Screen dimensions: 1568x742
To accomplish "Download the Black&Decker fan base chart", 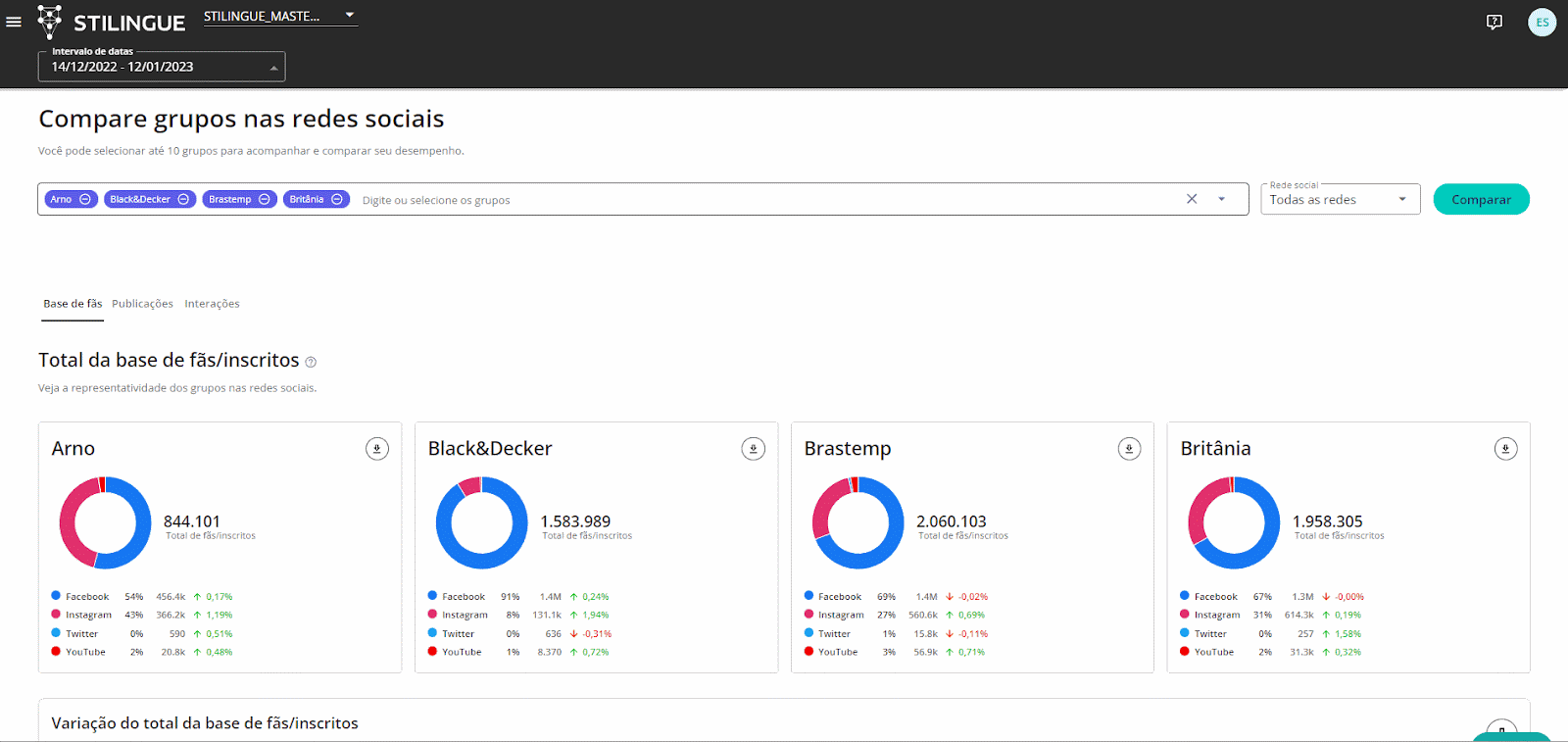I will pos(753,449).
